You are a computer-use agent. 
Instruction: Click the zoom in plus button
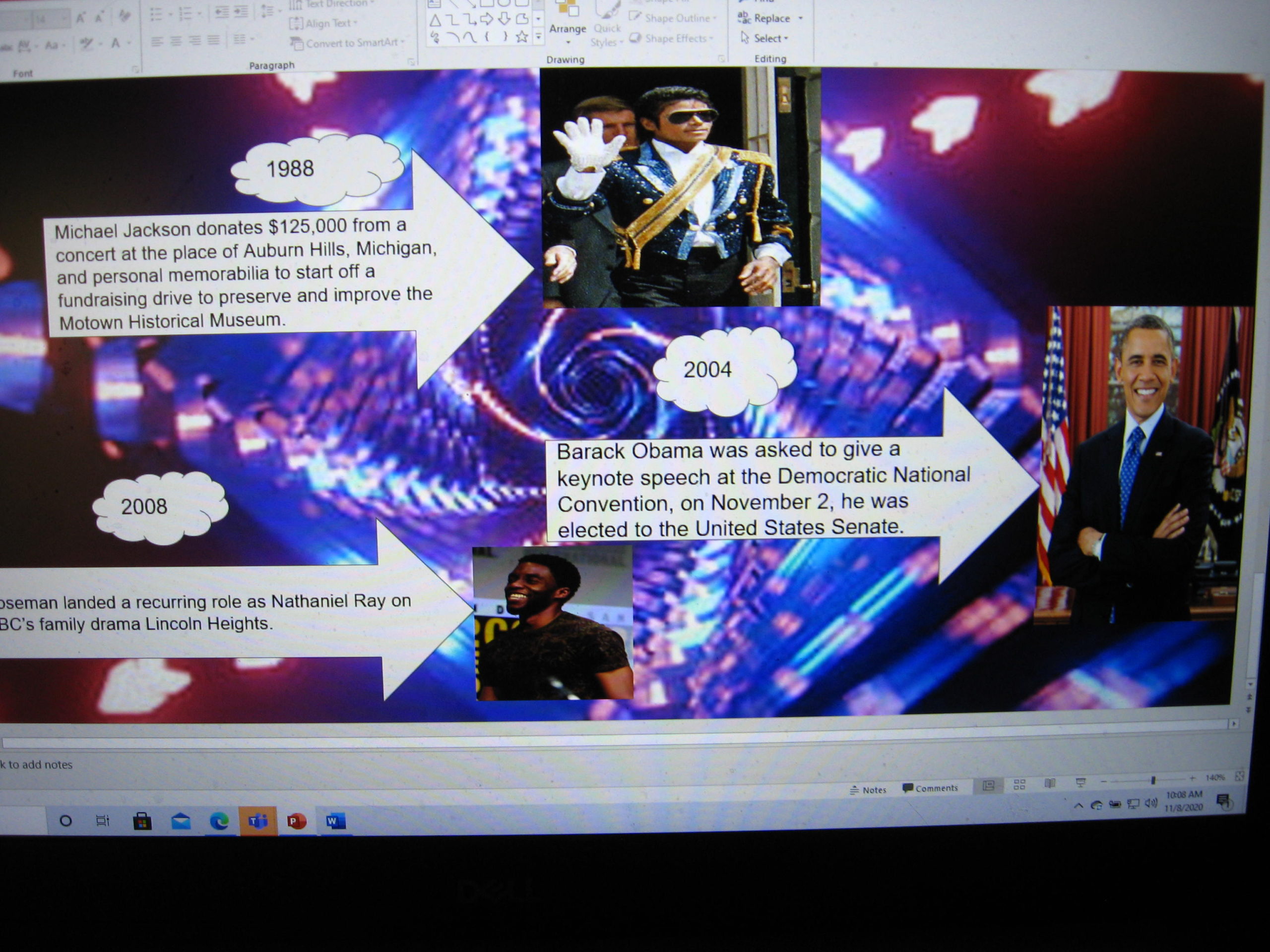(x=1193, y=778)
